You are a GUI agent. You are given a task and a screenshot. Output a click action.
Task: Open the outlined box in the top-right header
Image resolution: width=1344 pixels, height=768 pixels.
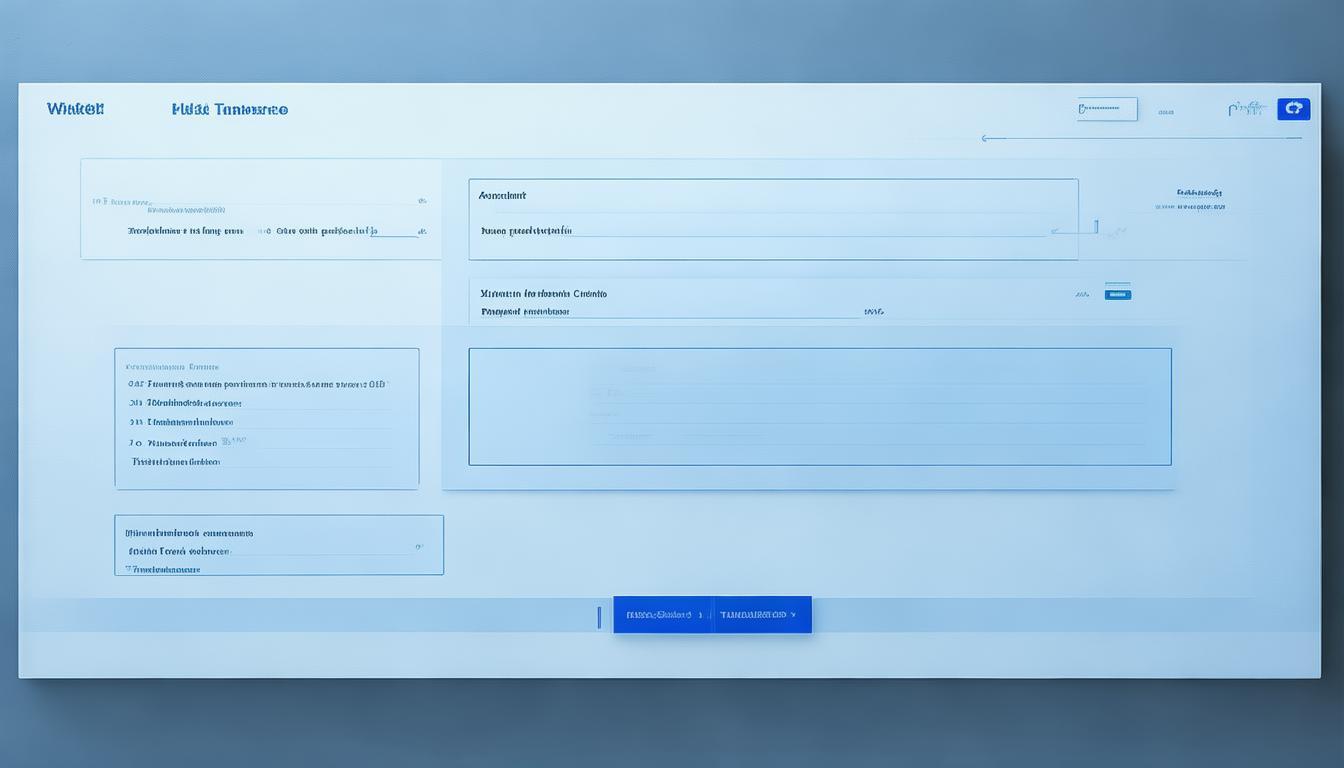coord(1107,109)
